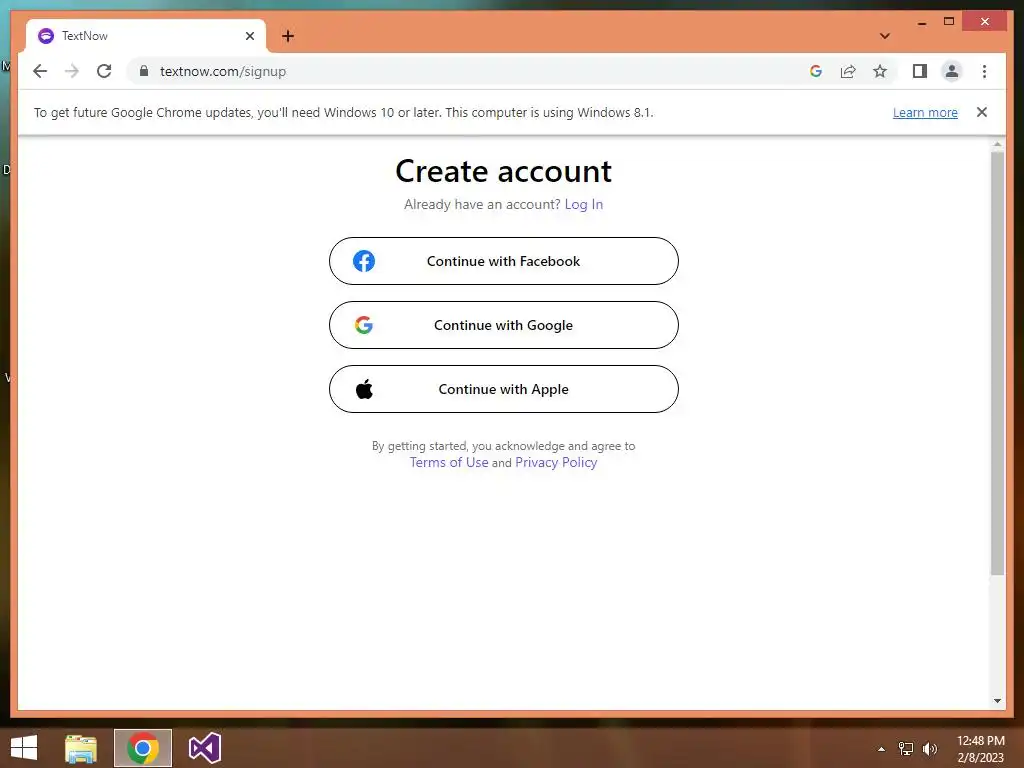
Task: Reload the TextNow signup page
Action: click(x=104, y=71)
